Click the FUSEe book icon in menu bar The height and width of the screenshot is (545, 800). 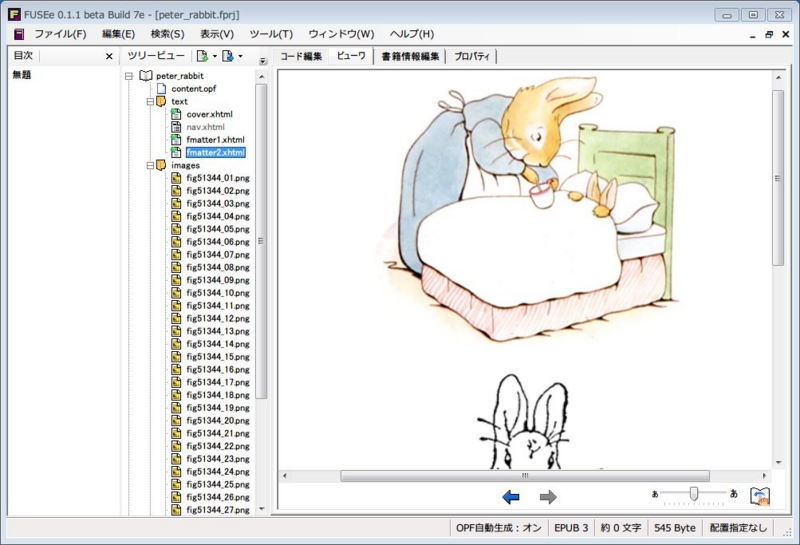18,34
